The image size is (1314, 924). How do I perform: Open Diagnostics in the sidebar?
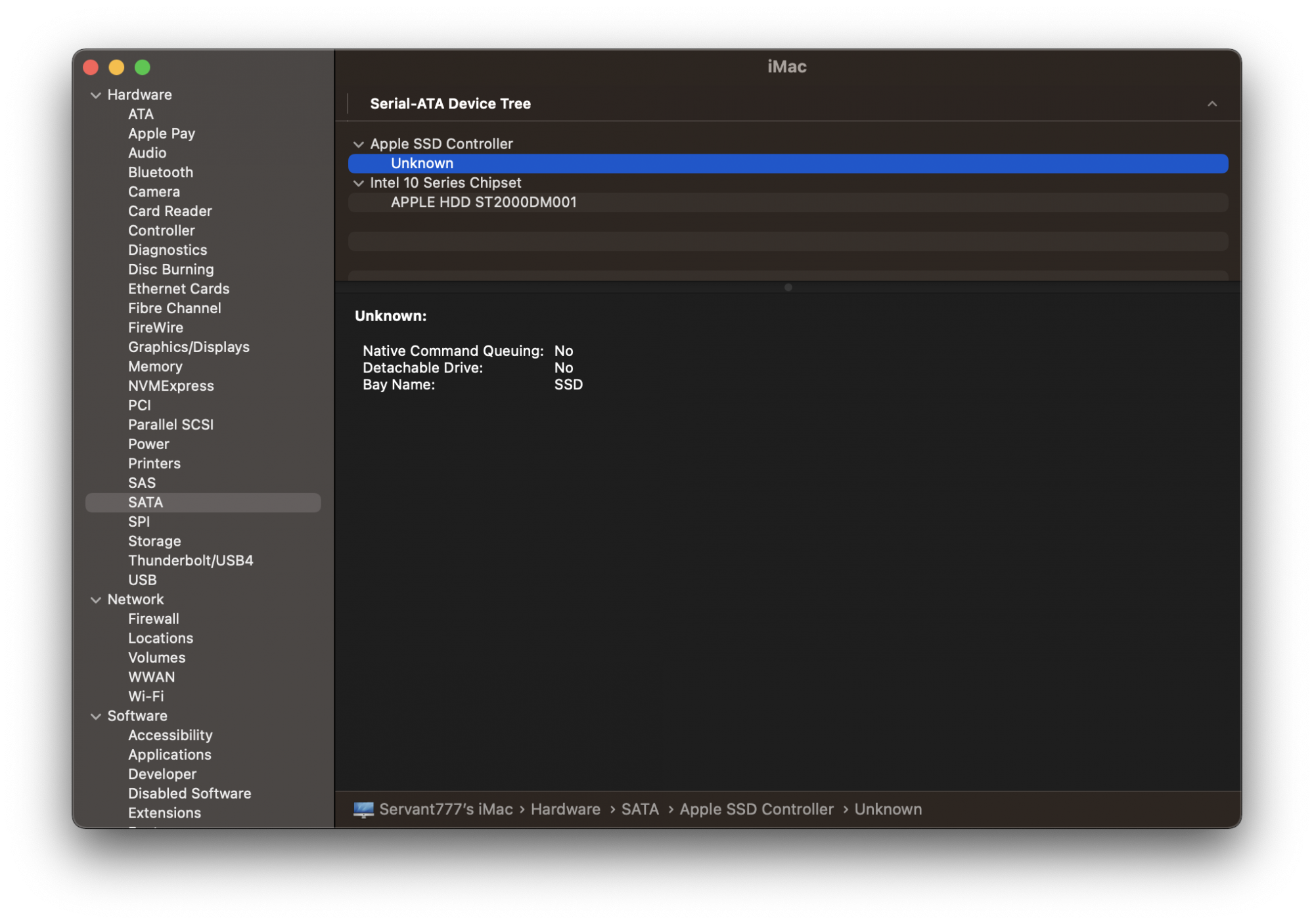(x=168, y=250)
